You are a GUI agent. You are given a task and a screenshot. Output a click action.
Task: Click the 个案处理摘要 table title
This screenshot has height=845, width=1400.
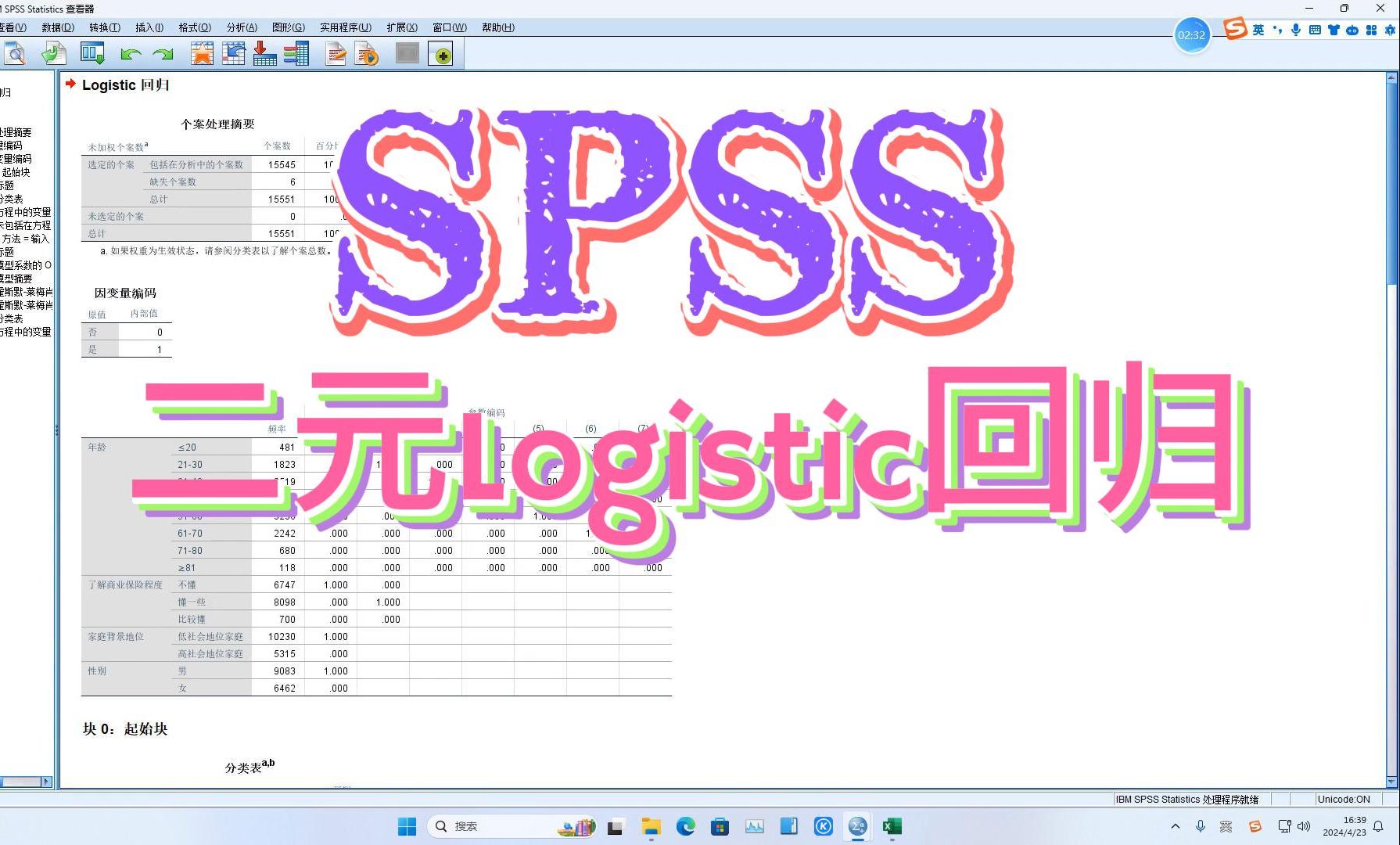click(217, 124)
